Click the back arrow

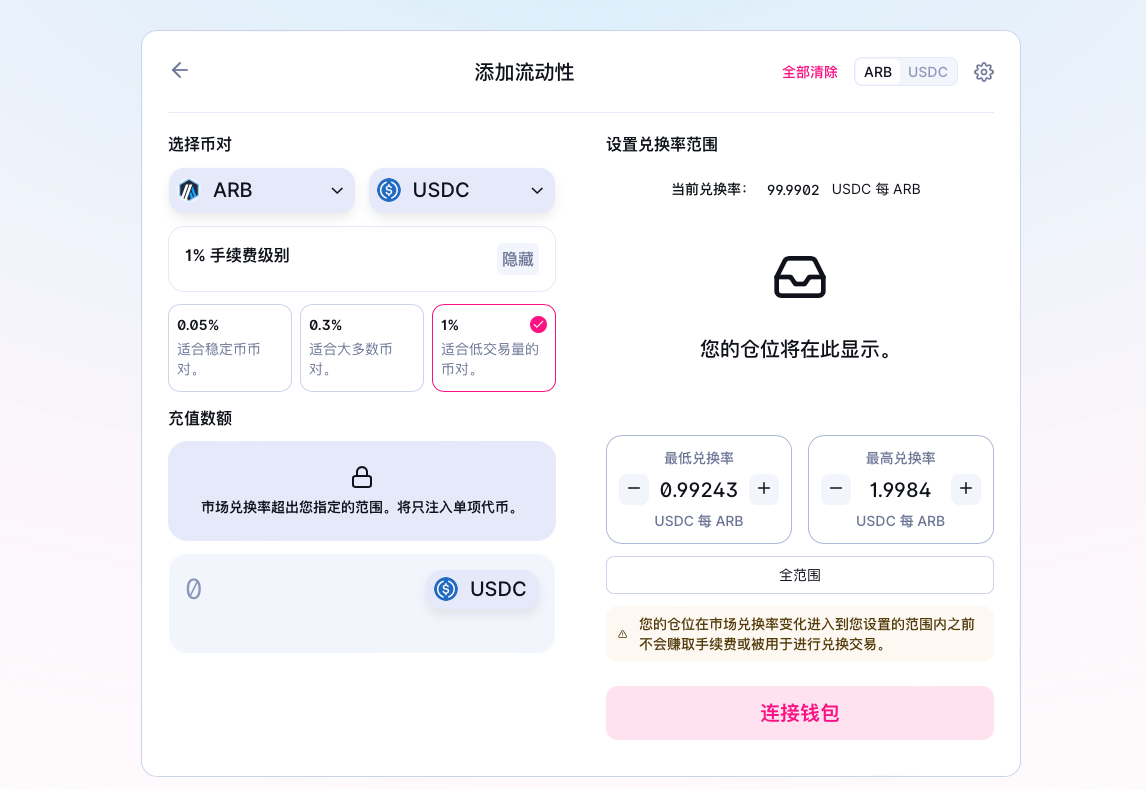click(179, 70)
